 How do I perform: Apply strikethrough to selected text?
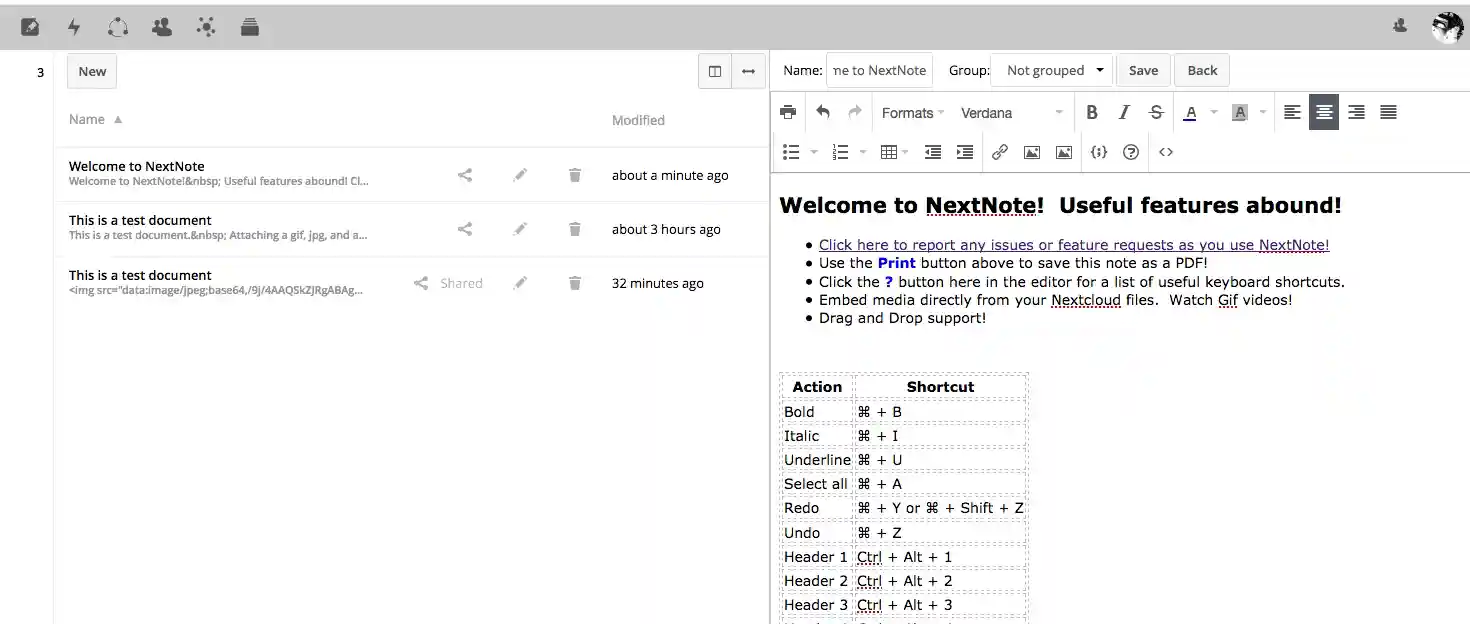[x=1156, y=112]
